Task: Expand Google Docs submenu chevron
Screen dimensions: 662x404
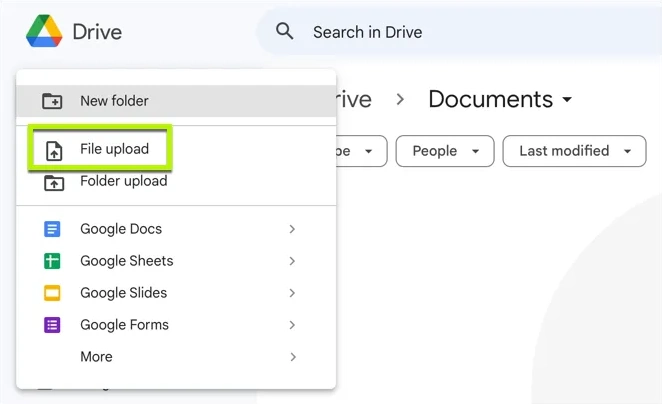Action: (x=292, y=229)
